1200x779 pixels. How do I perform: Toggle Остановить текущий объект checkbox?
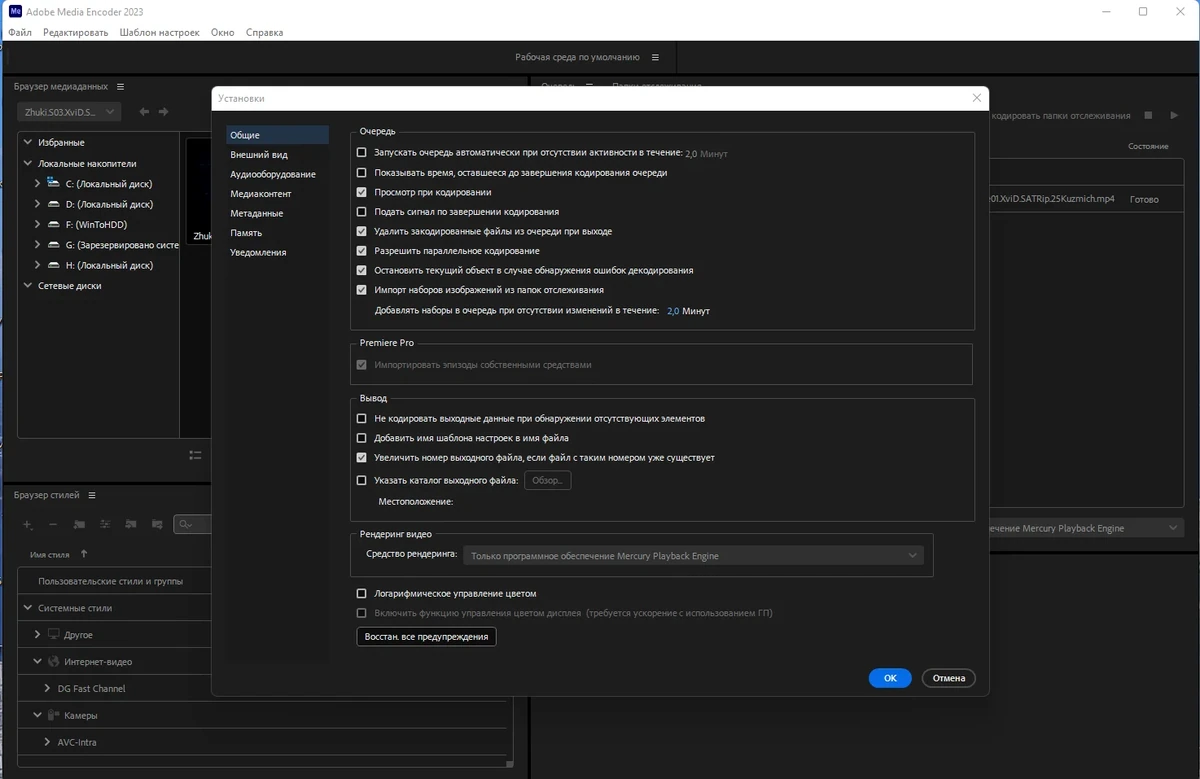(x=362, y=270)
